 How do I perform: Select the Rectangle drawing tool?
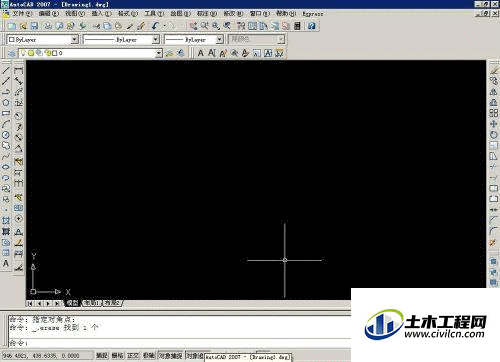coord(6,113)
